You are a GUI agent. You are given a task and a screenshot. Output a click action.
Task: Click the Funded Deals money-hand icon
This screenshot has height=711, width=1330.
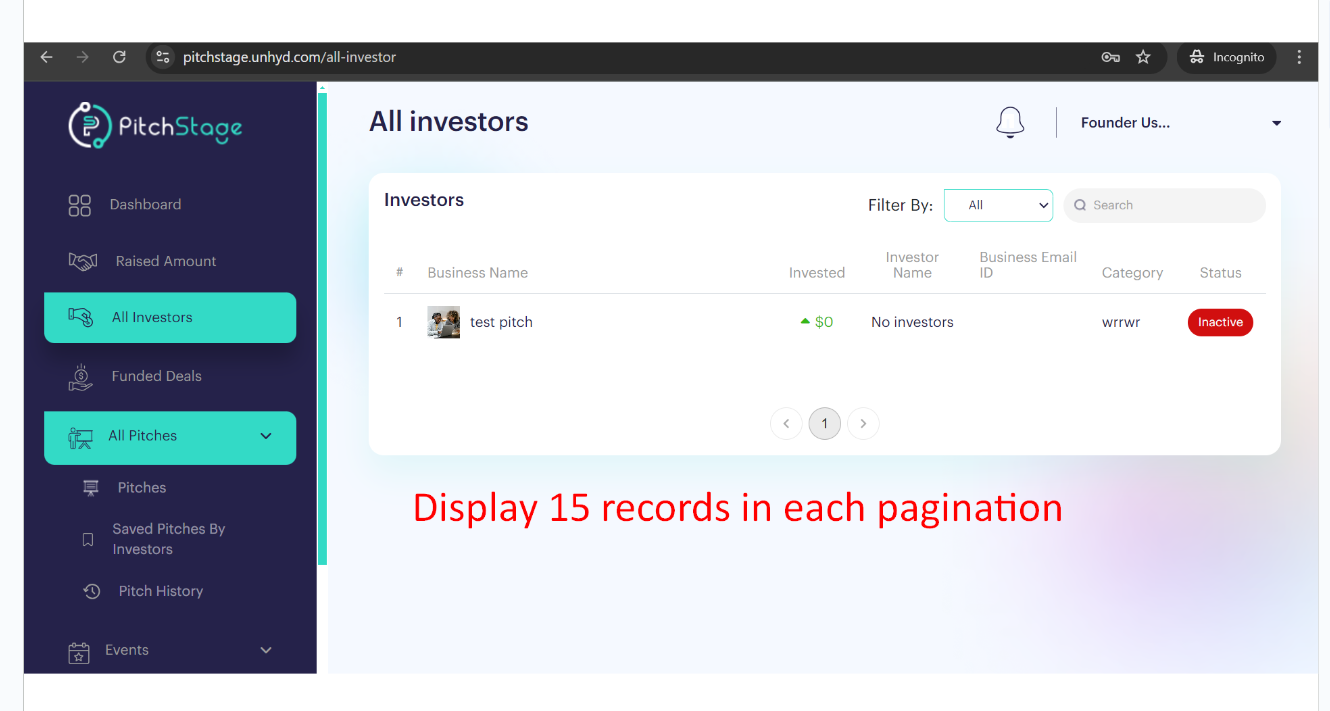(x=80, y=376)
